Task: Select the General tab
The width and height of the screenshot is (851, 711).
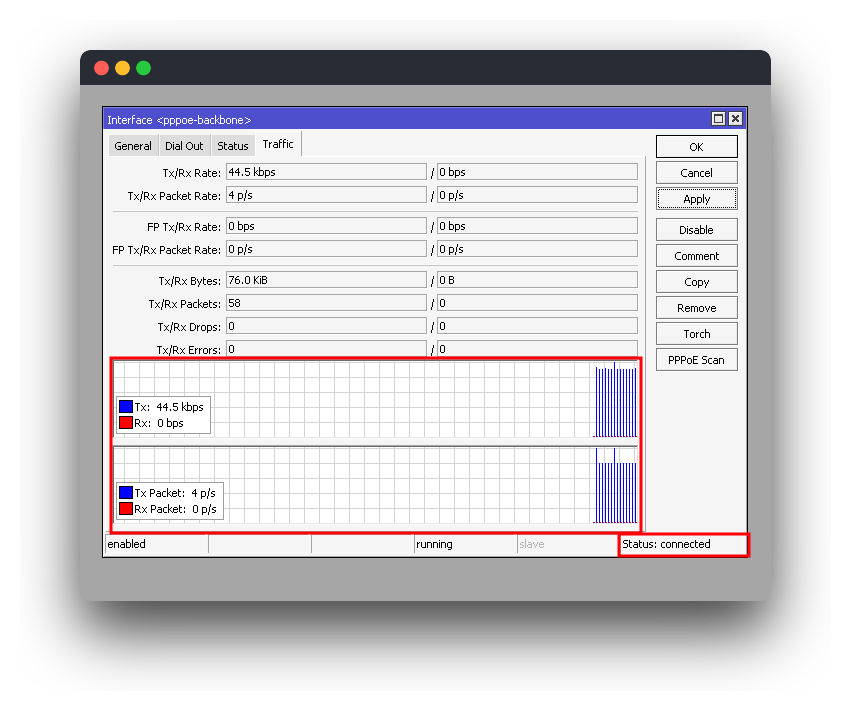Action: click(133, 145)
